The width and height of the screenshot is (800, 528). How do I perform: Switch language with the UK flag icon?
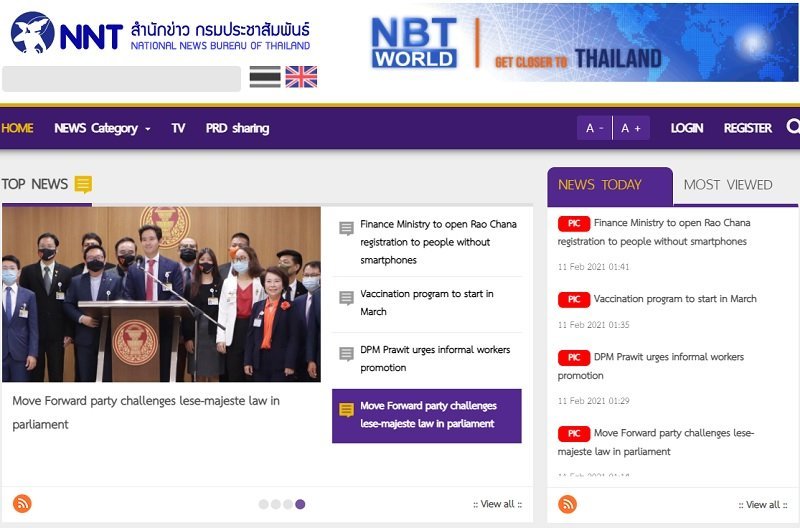pos(301,77)
